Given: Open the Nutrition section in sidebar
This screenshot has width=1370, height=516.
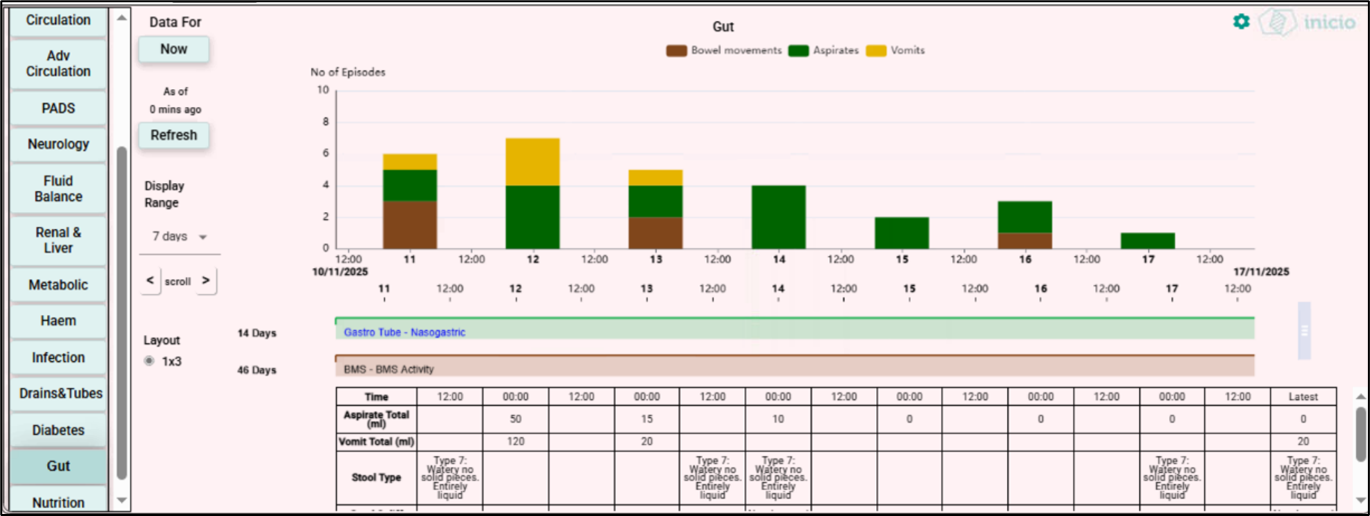Looking at the screenshot, I should point(58,502).
